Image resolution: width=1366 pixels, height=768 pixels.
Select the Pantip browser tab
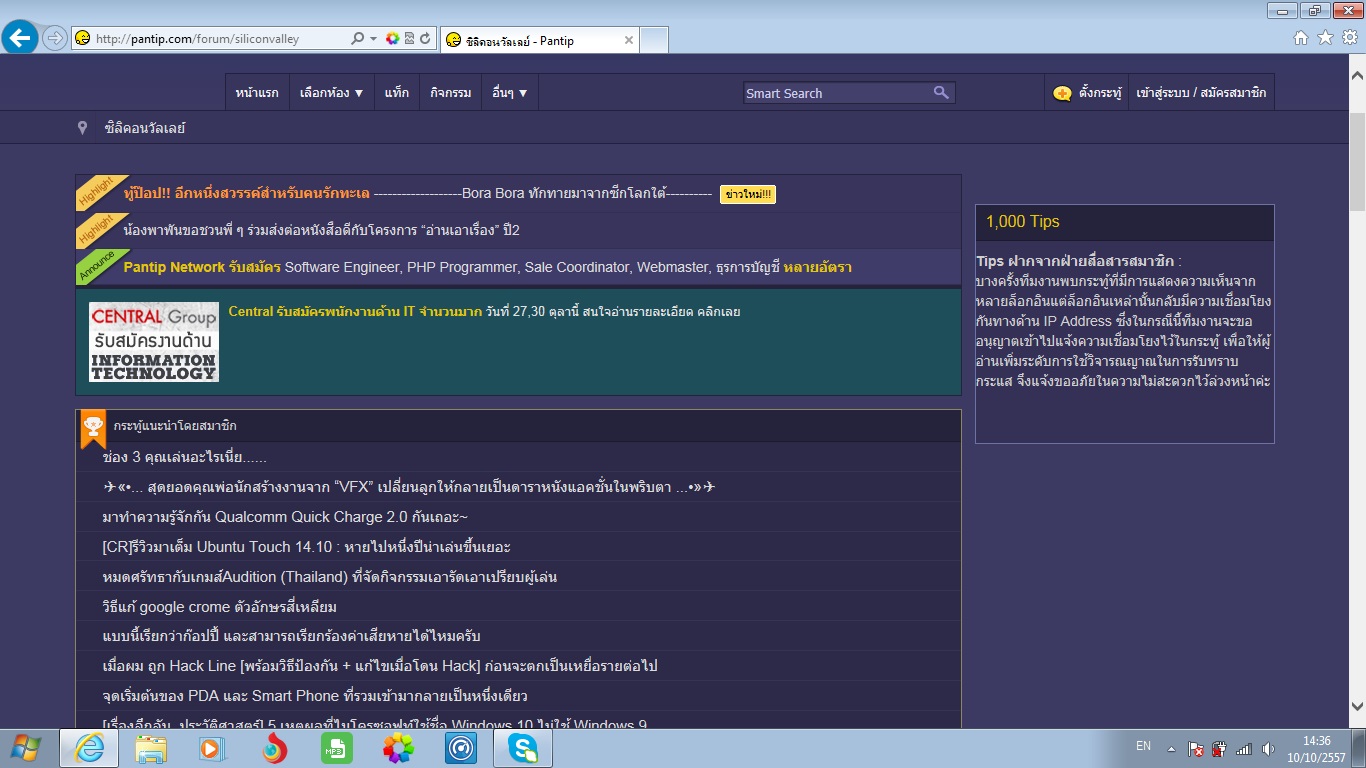tap(539, 40)
